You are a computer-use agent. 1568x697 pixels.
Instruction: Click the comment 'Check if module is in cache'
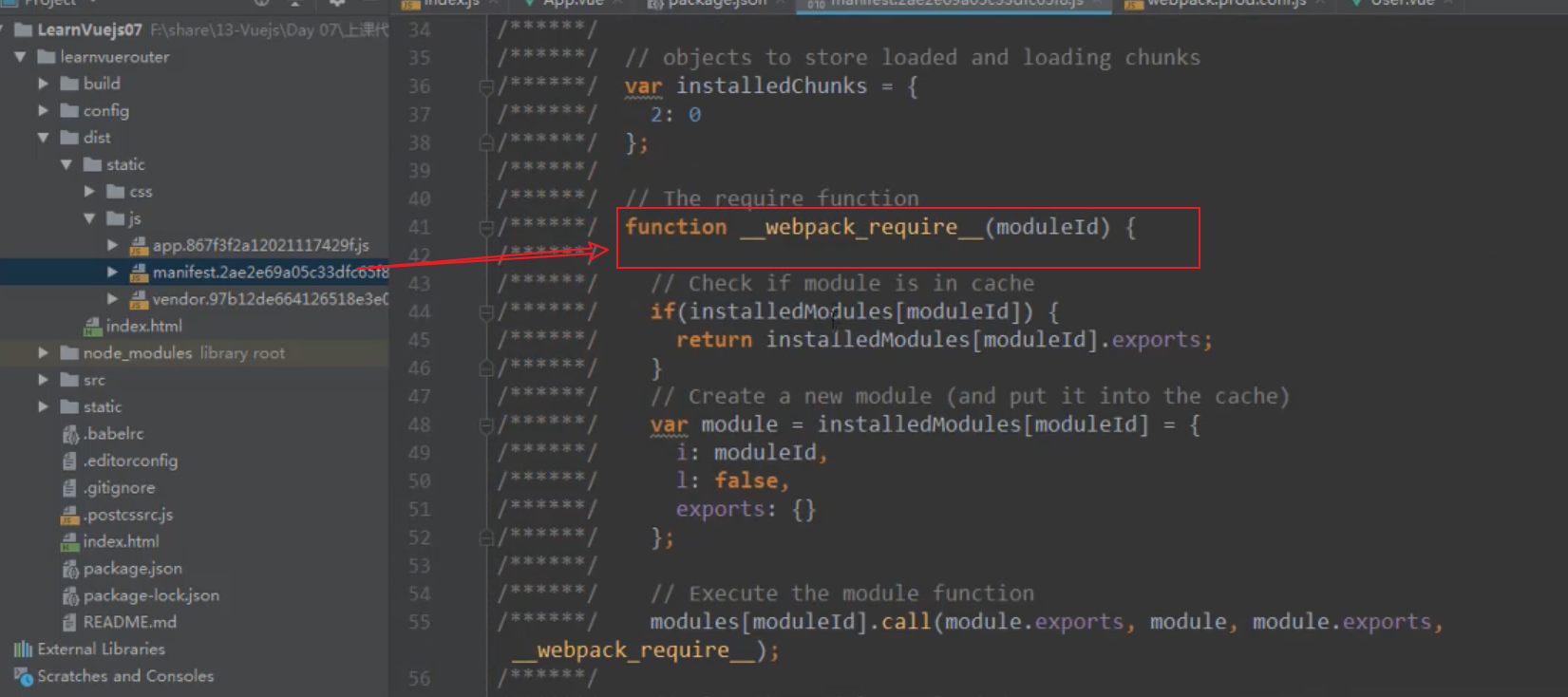tap(842, 284)
